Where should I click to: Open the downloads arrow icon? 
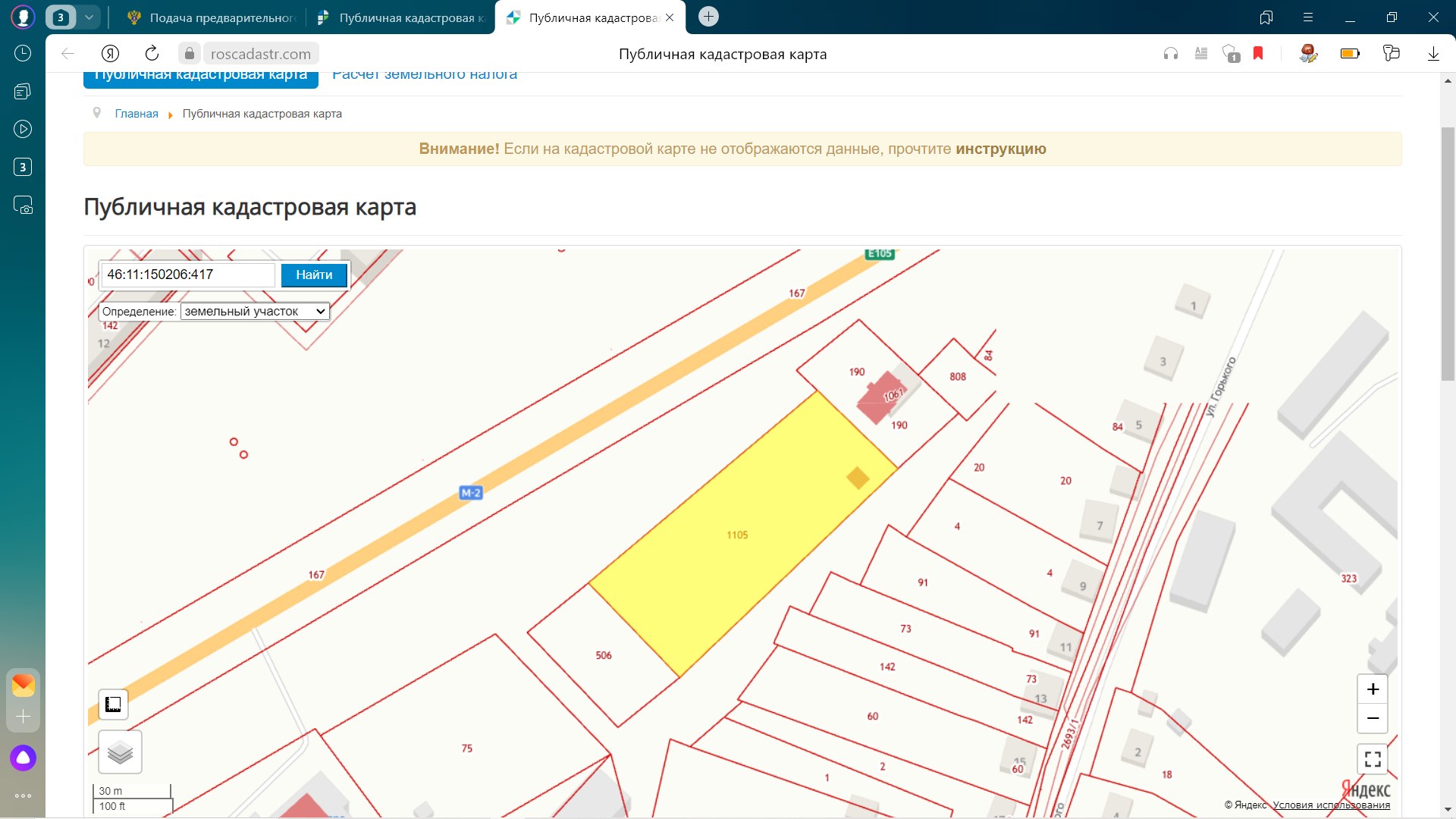tap(1433, 53)
